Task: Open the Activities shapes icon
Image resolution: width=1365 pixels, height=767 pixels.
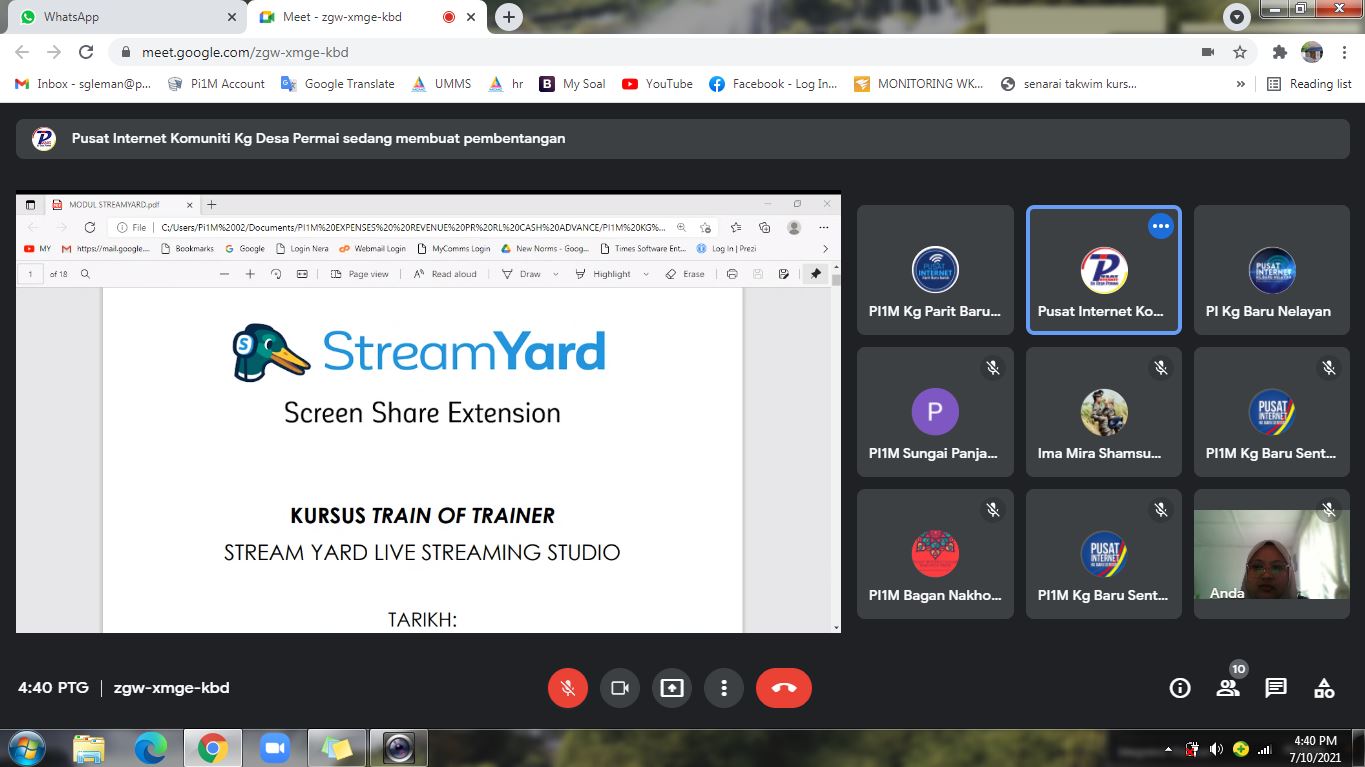Action: [x=1324, y=688]
